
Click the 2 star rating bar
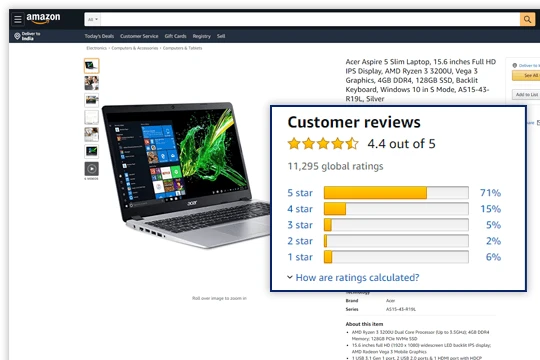point(396,241)
